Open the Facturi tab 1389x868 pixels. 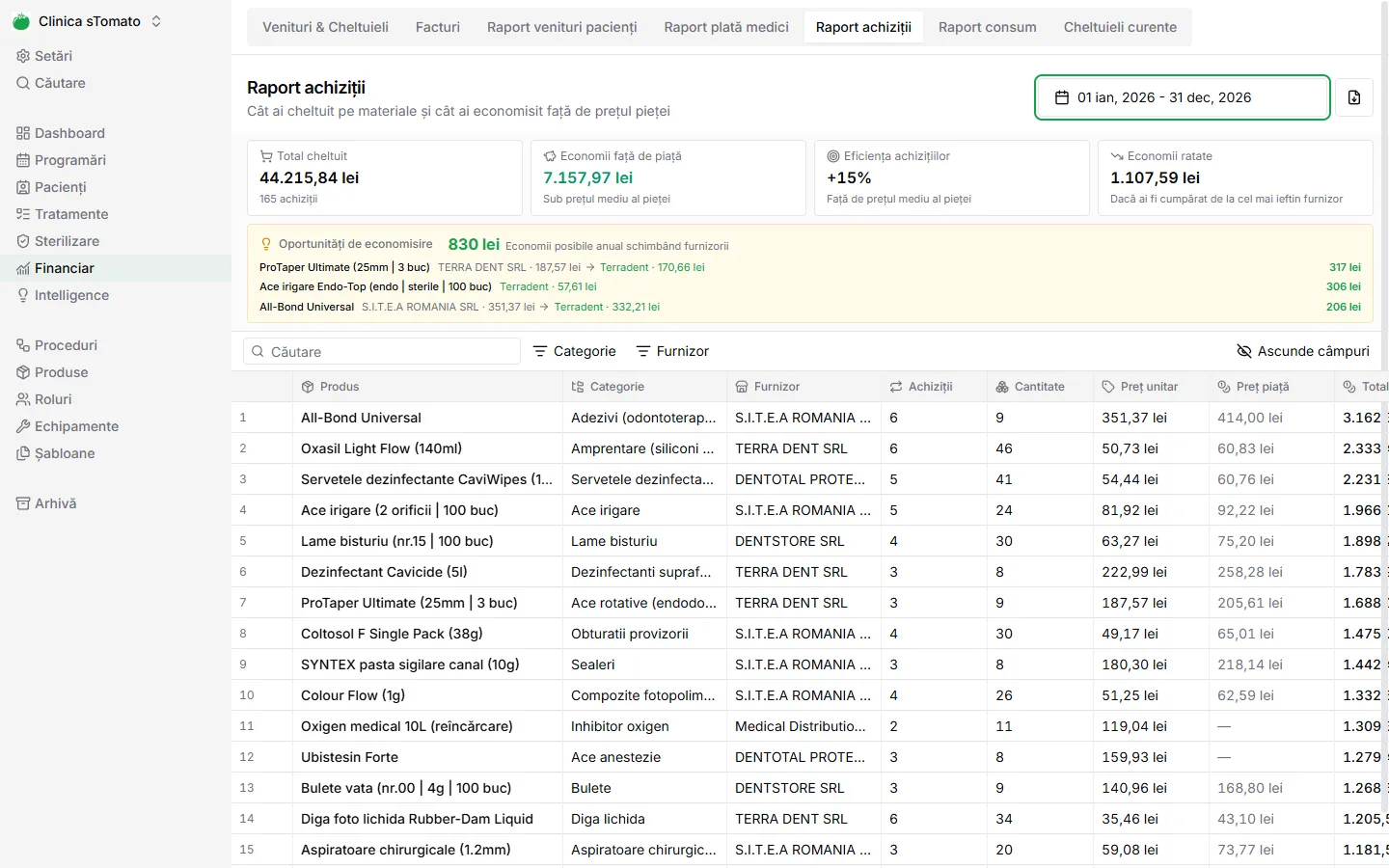coord(438,27)
